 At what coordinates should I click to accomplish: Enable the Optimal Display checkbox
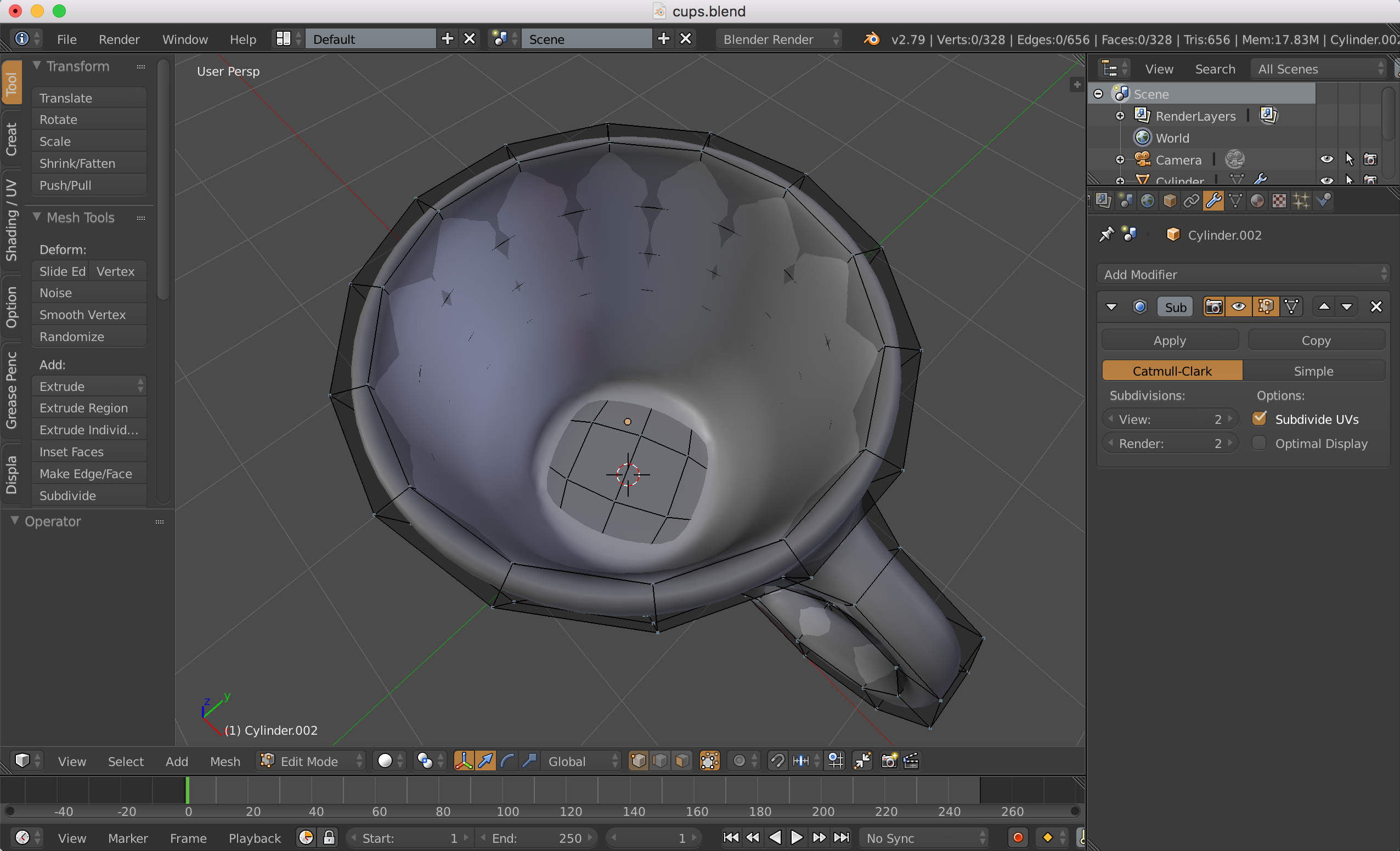pos(1259,443)
